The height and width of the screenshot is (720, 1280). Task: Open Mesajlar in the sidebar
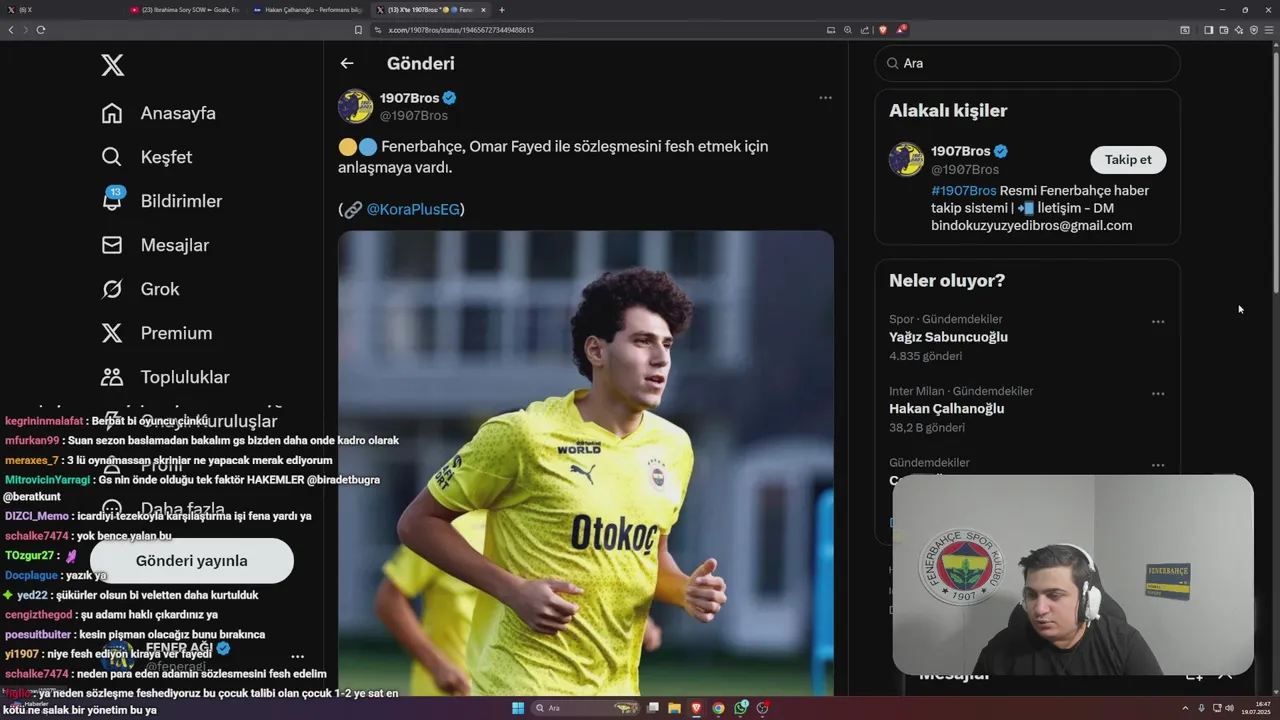[175, 245]
